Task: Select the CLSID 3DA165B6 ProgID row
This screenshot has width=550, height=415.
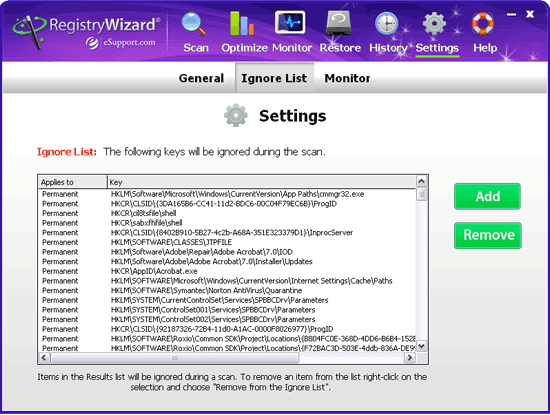Action: [227, 203]
